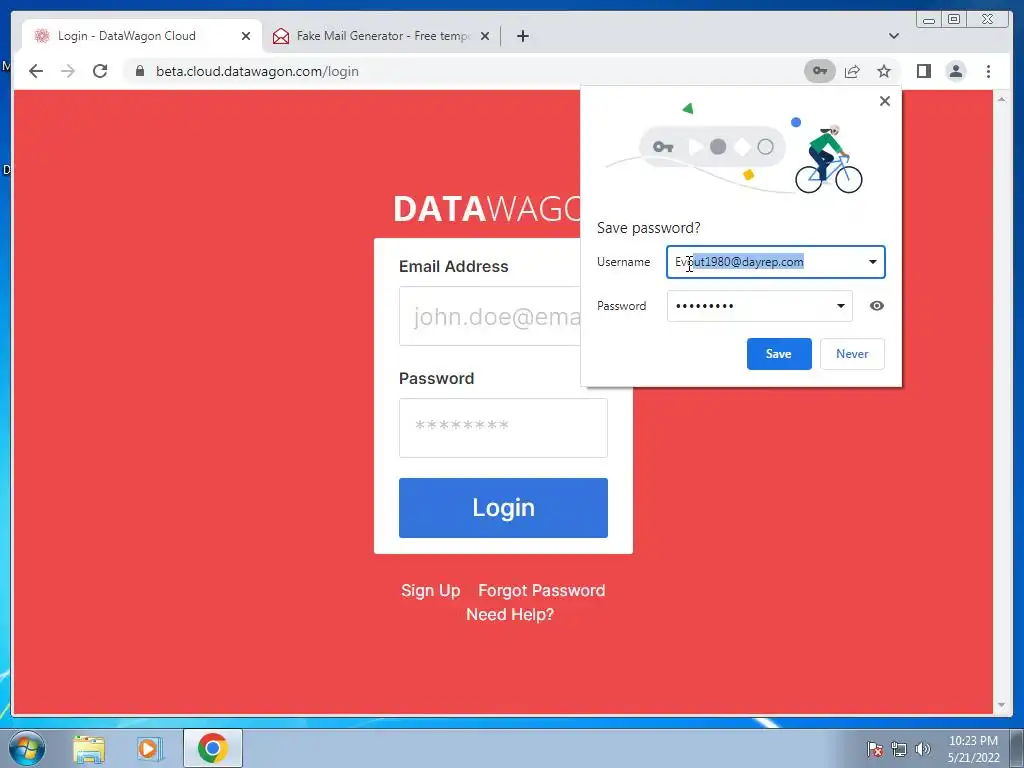Click the Chrome taskbar icon

[213, 748]
